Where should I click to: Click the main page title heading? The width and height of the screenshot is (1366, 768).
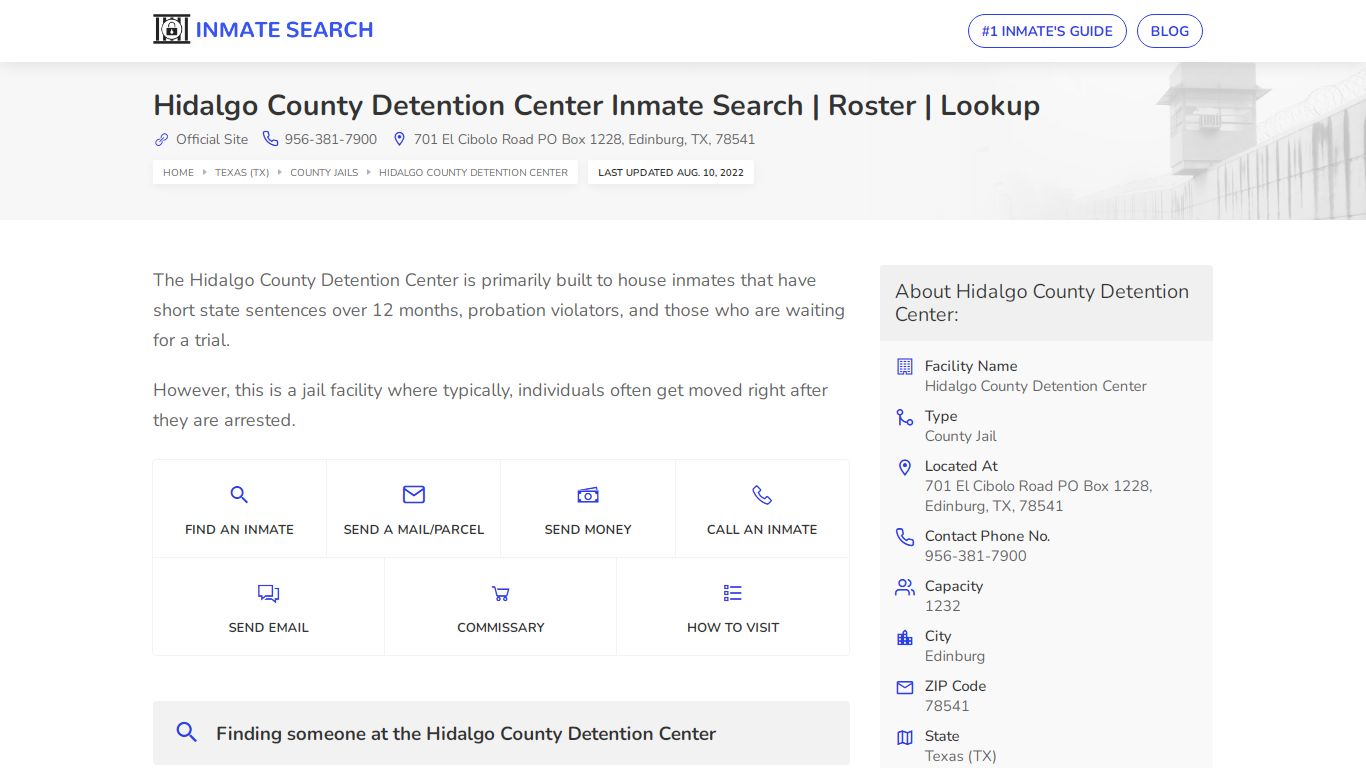pyautogui.click(x=596, y=105)
